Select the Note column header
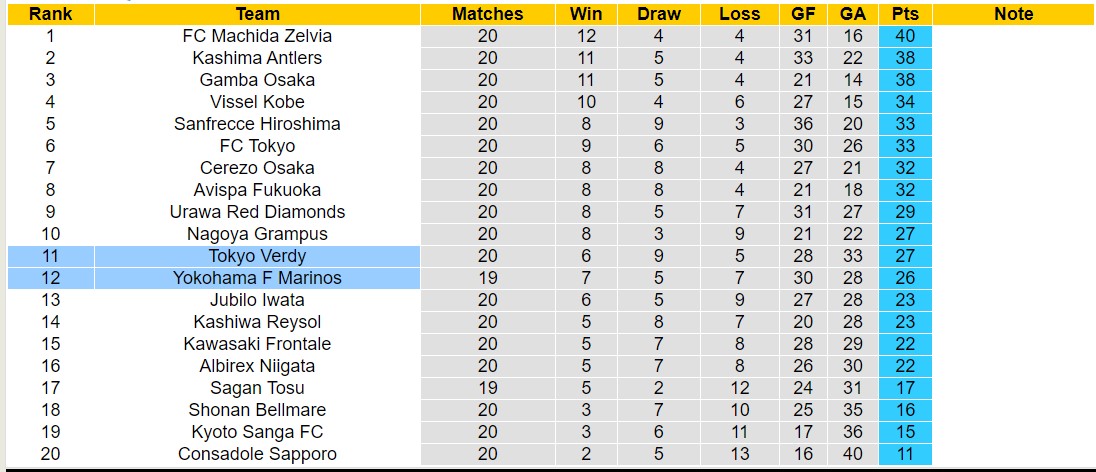Viewport: 1096px width, 472px height. click(x=1014, y=14)
